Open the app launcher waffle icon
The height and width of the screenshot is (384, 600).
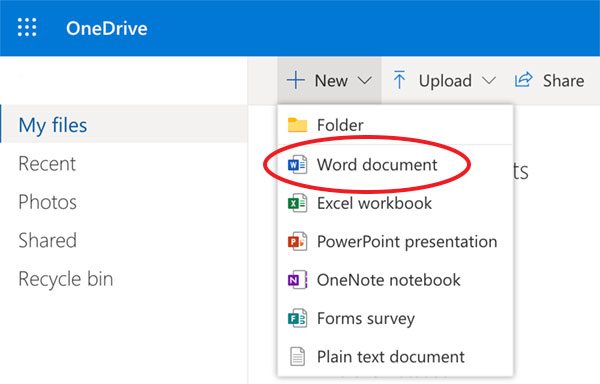click(x=27, y=28)
